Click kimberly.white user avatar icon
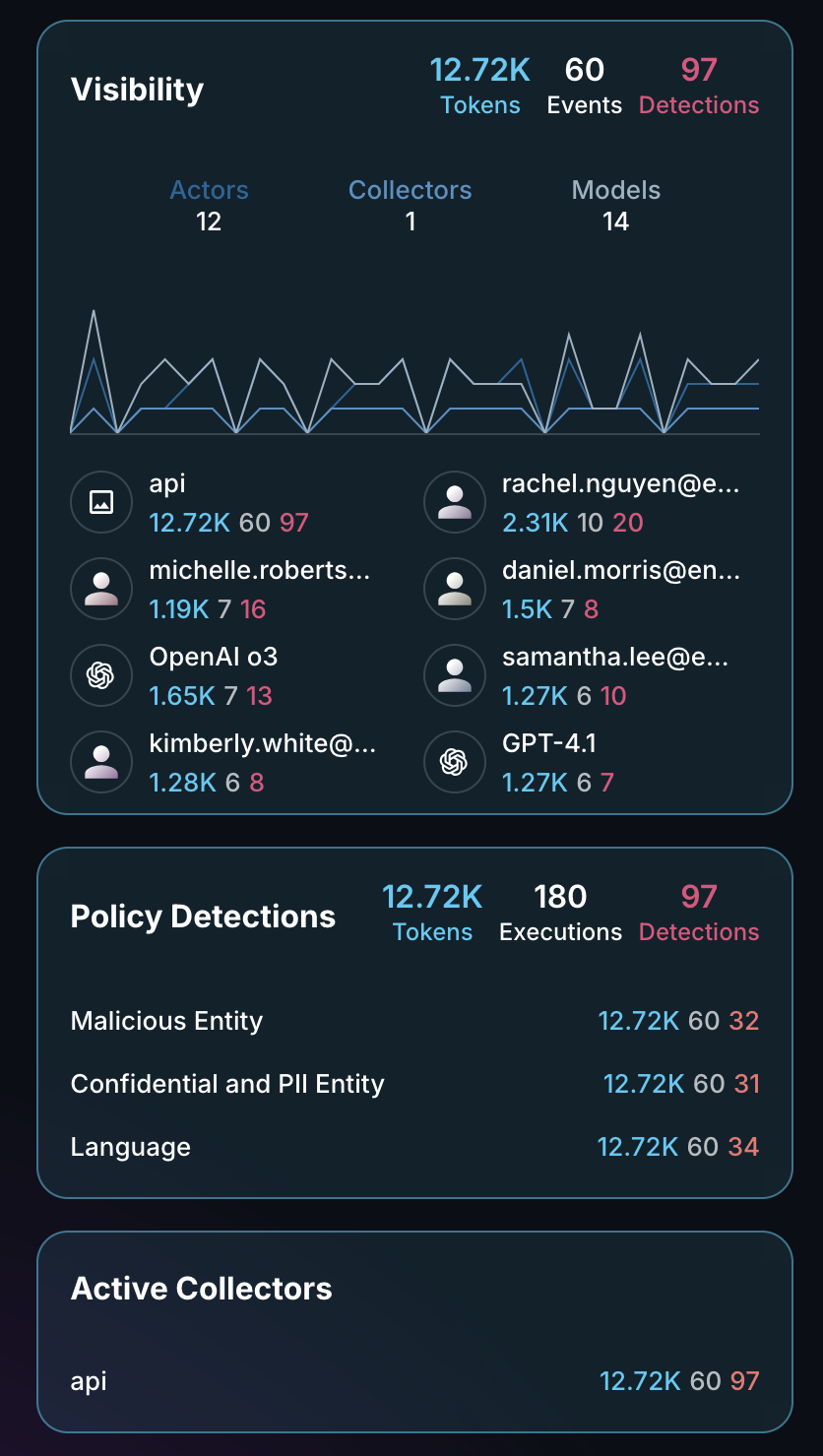 100,762
